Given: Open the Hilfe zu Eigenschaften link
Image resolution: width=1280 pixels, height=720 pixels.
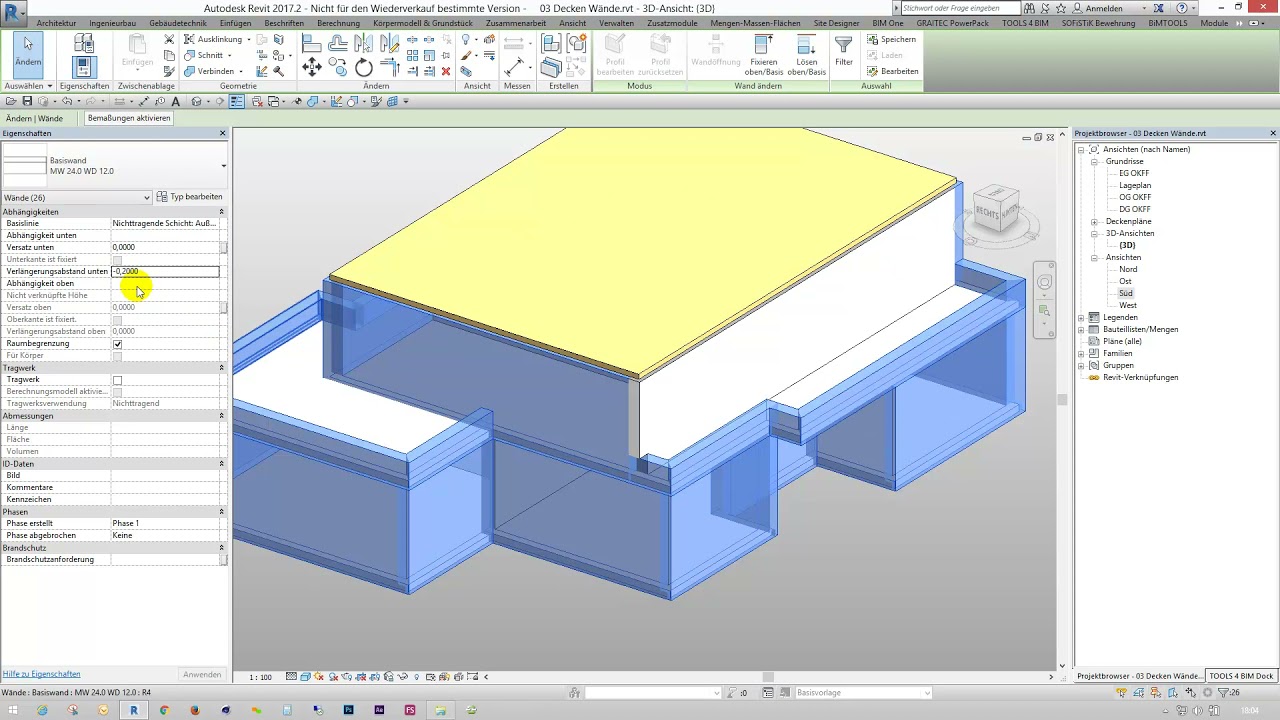Looking at the screenshot, I should tap(41, 674).
